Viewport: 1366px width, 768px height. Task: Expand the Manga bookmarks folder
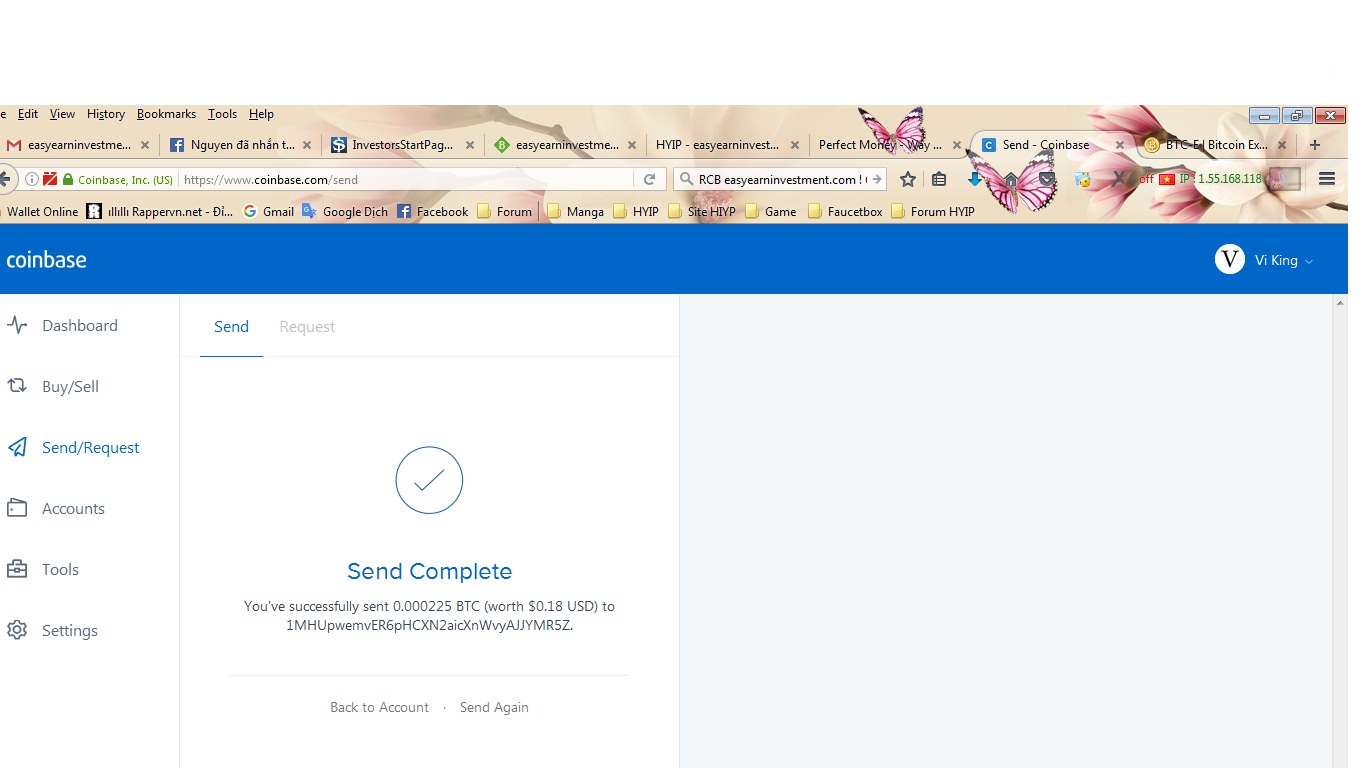(x=575, y=211)
